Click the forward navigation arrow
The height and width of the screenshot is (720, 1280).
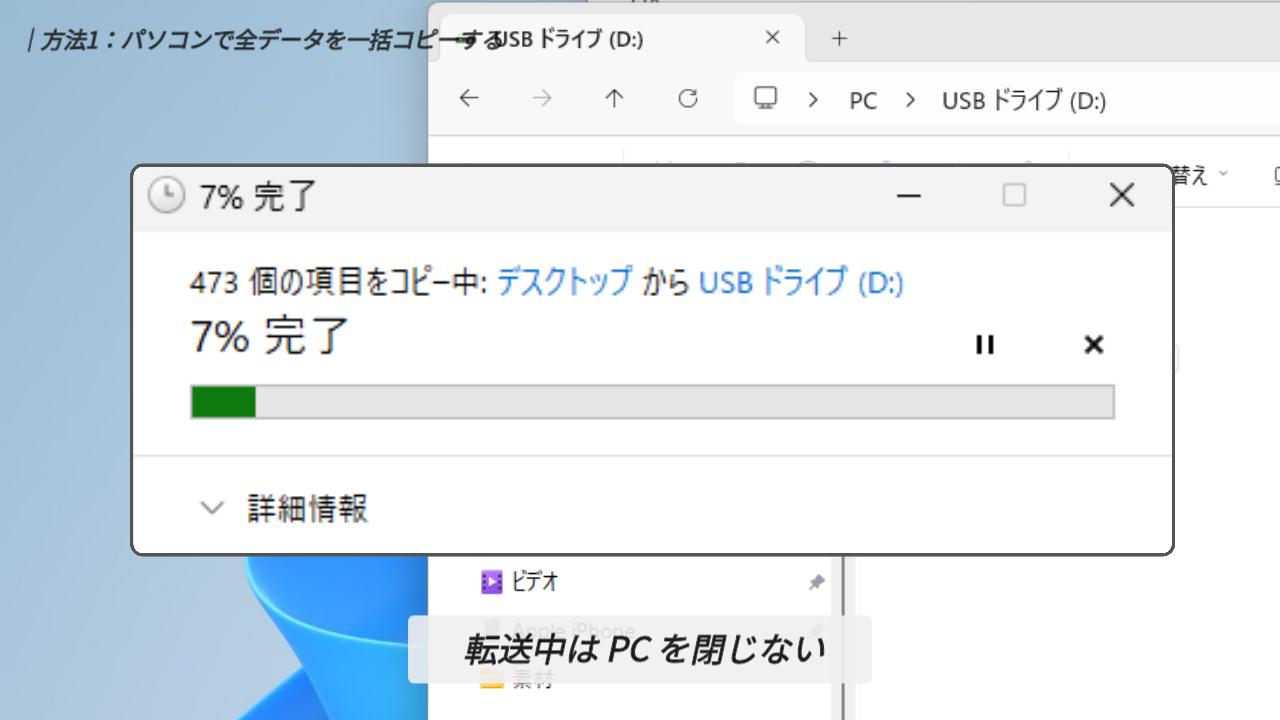pyautogui.click(x=542, y=98)
